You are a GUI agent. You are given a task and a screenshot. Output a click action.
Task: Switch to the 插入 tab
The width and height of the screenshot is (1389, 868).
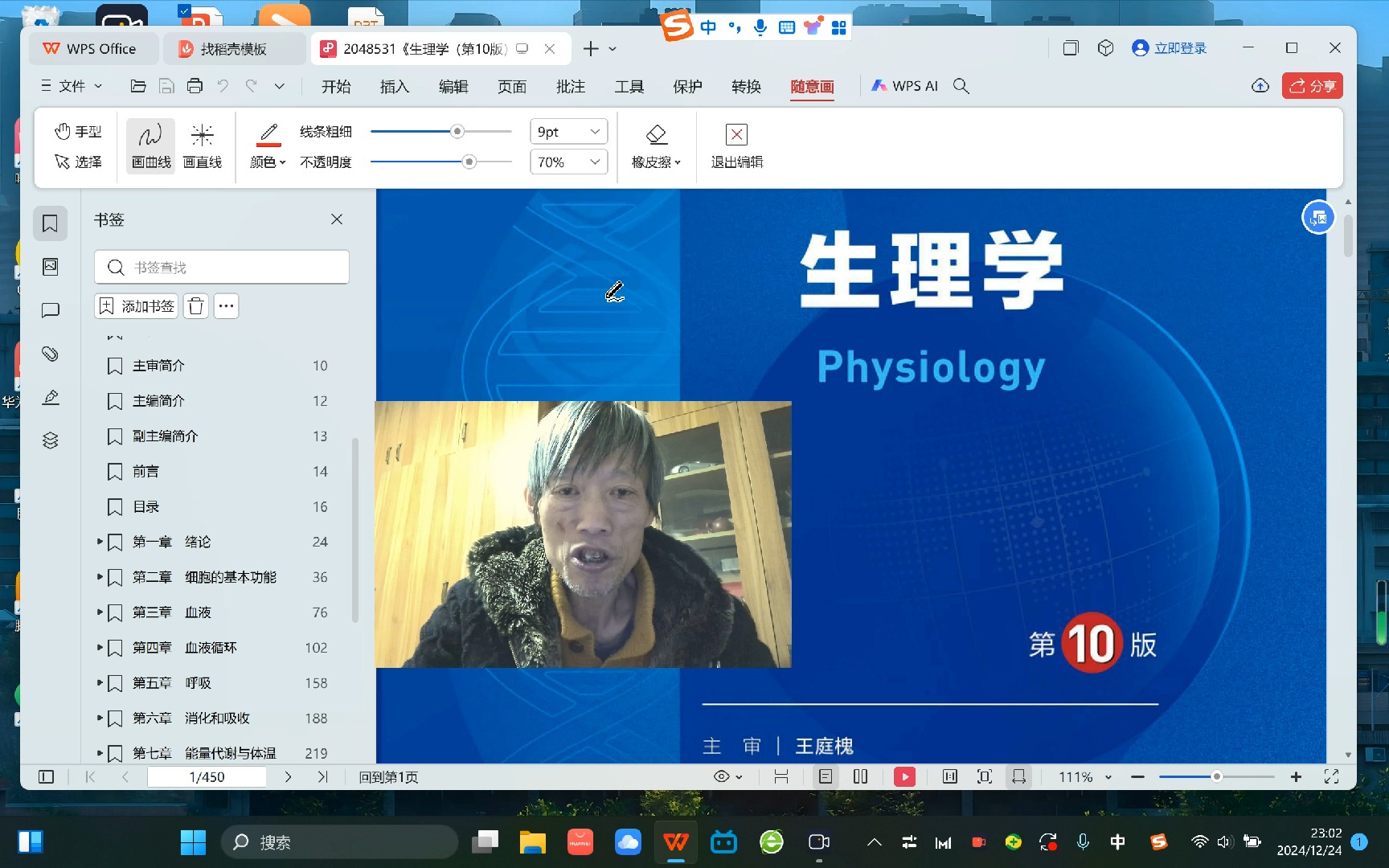395,86
